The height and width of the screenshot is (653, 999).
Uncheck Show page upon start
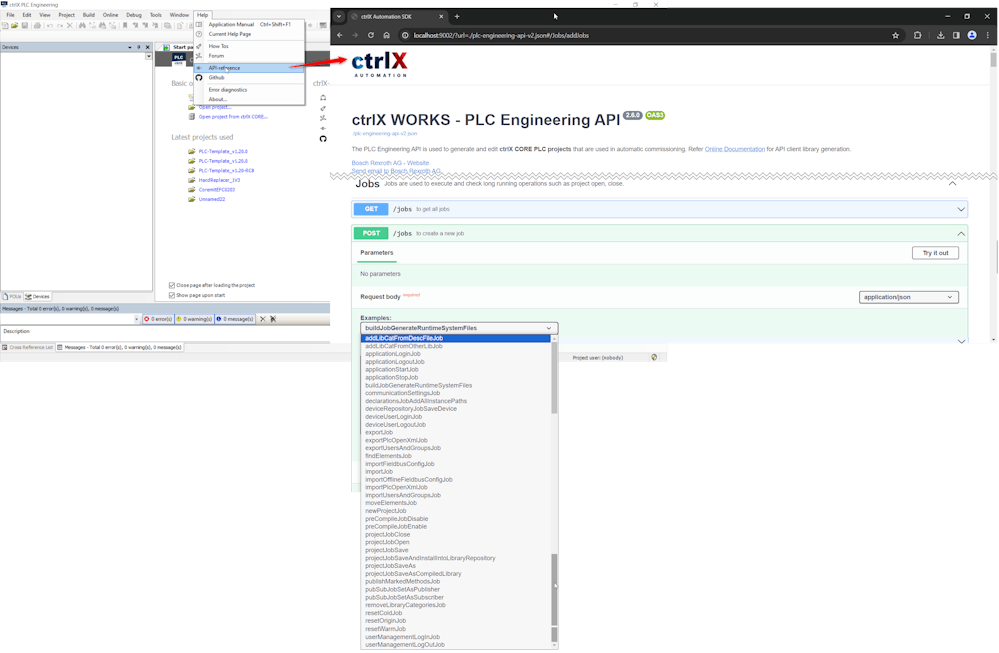172,295
